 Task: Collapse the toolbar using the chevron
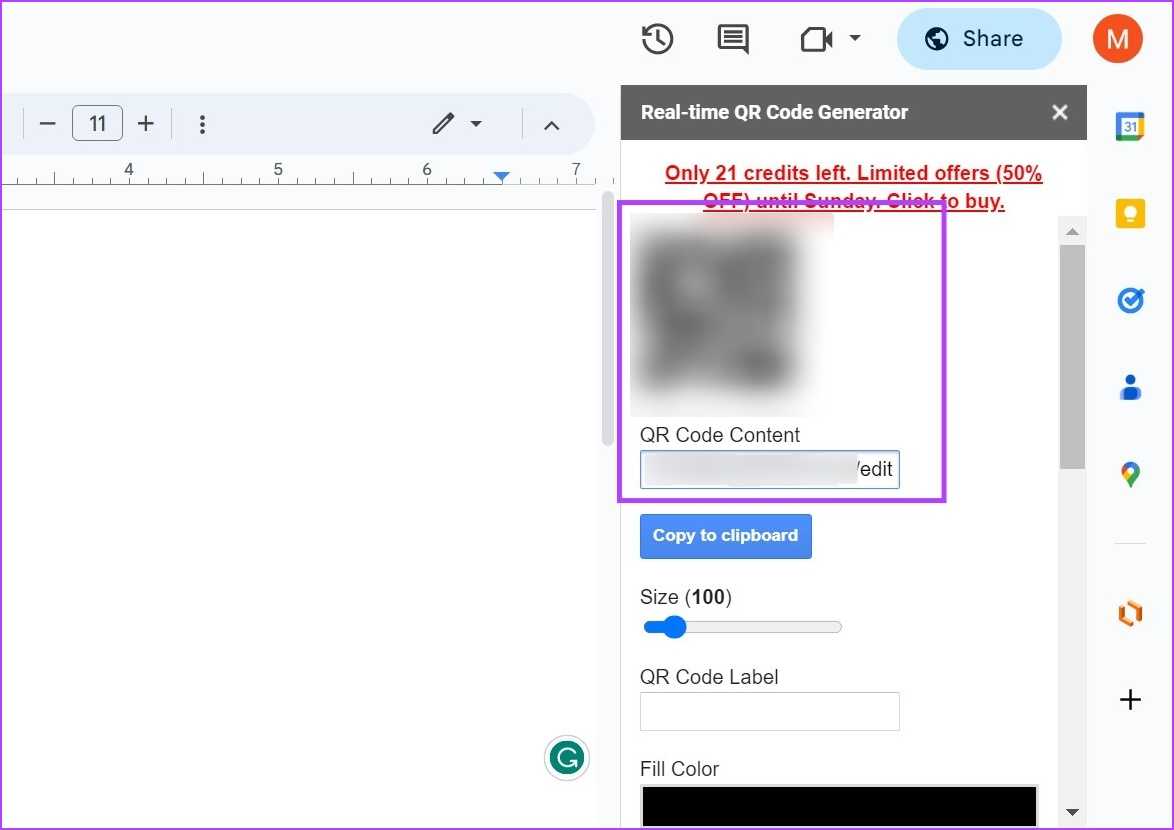click(x=551, y=124)
